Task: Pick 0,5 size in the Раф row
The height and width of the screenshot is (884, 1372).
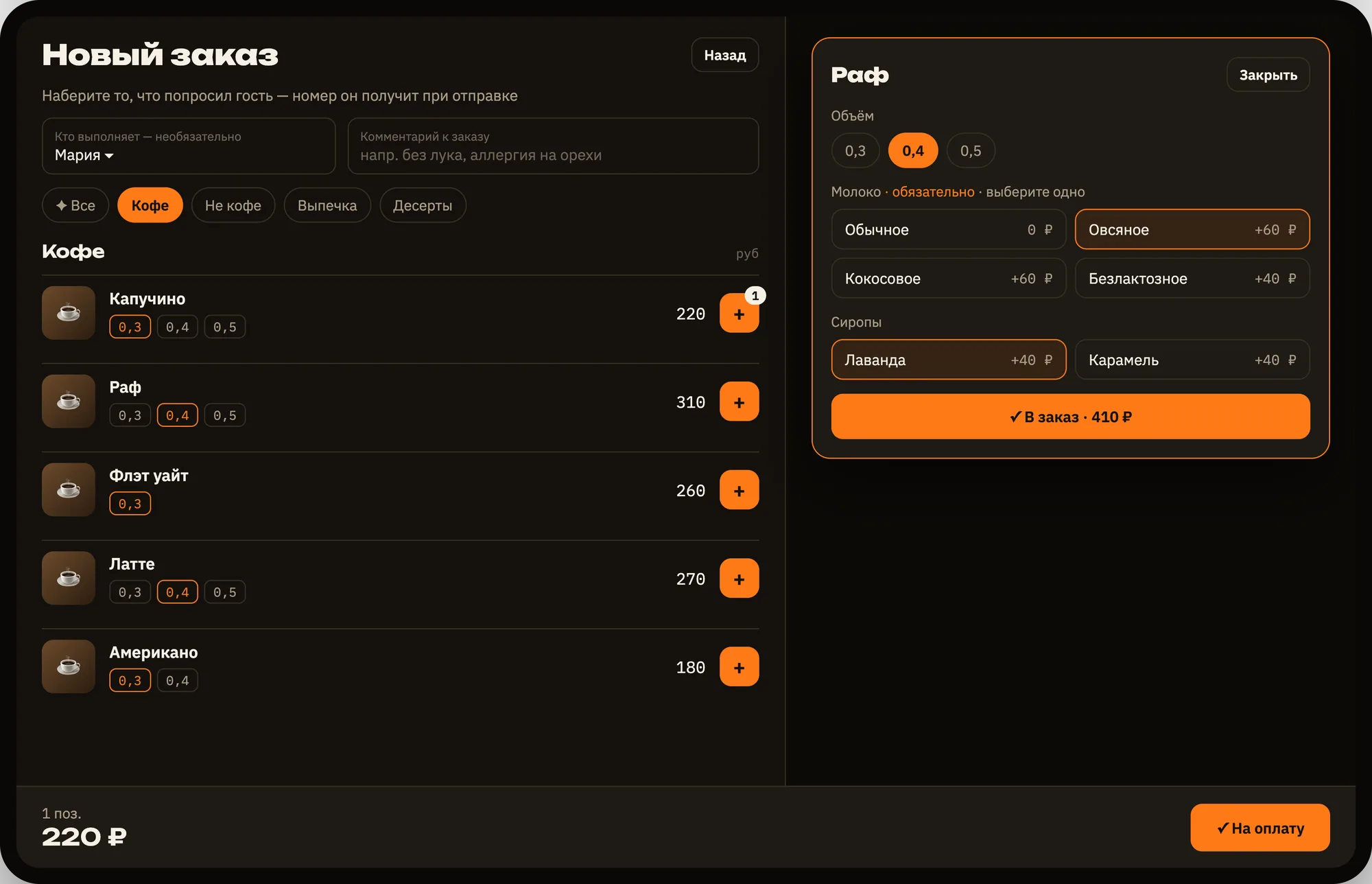Action: [225, 416]
